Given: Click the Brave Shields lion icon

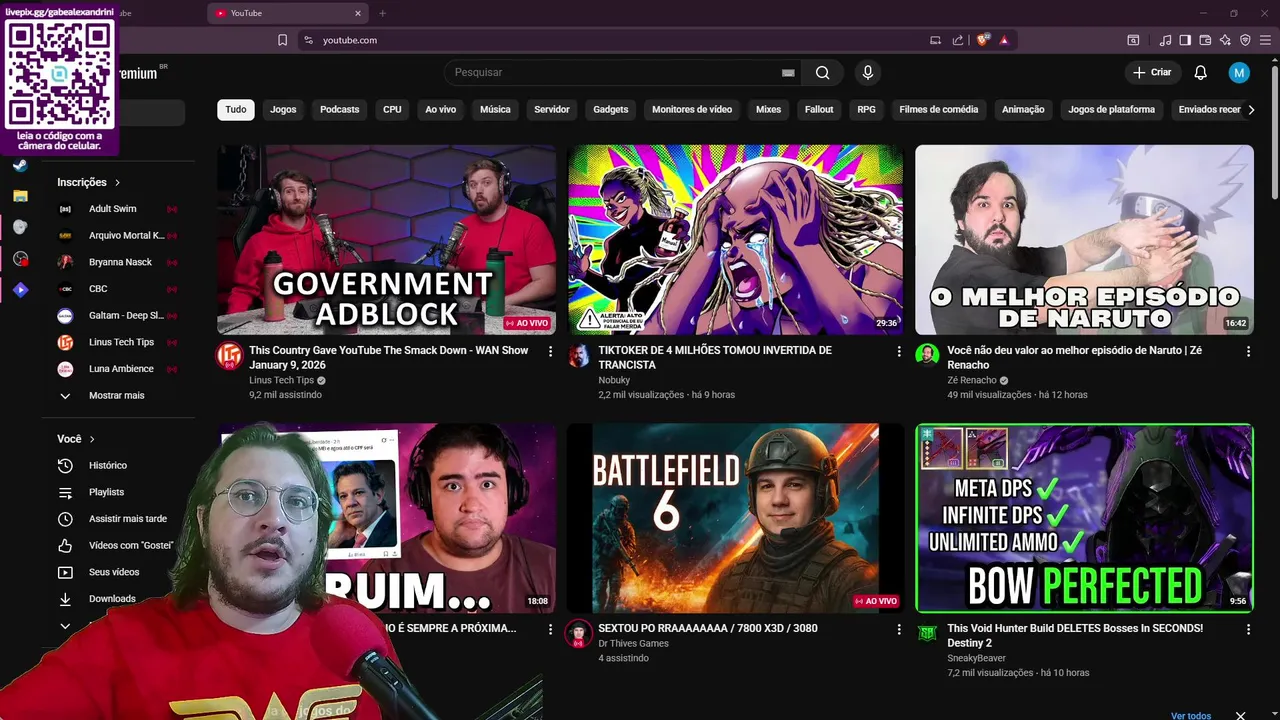Looking at the screenshot, I should click(x=983, y=40).
